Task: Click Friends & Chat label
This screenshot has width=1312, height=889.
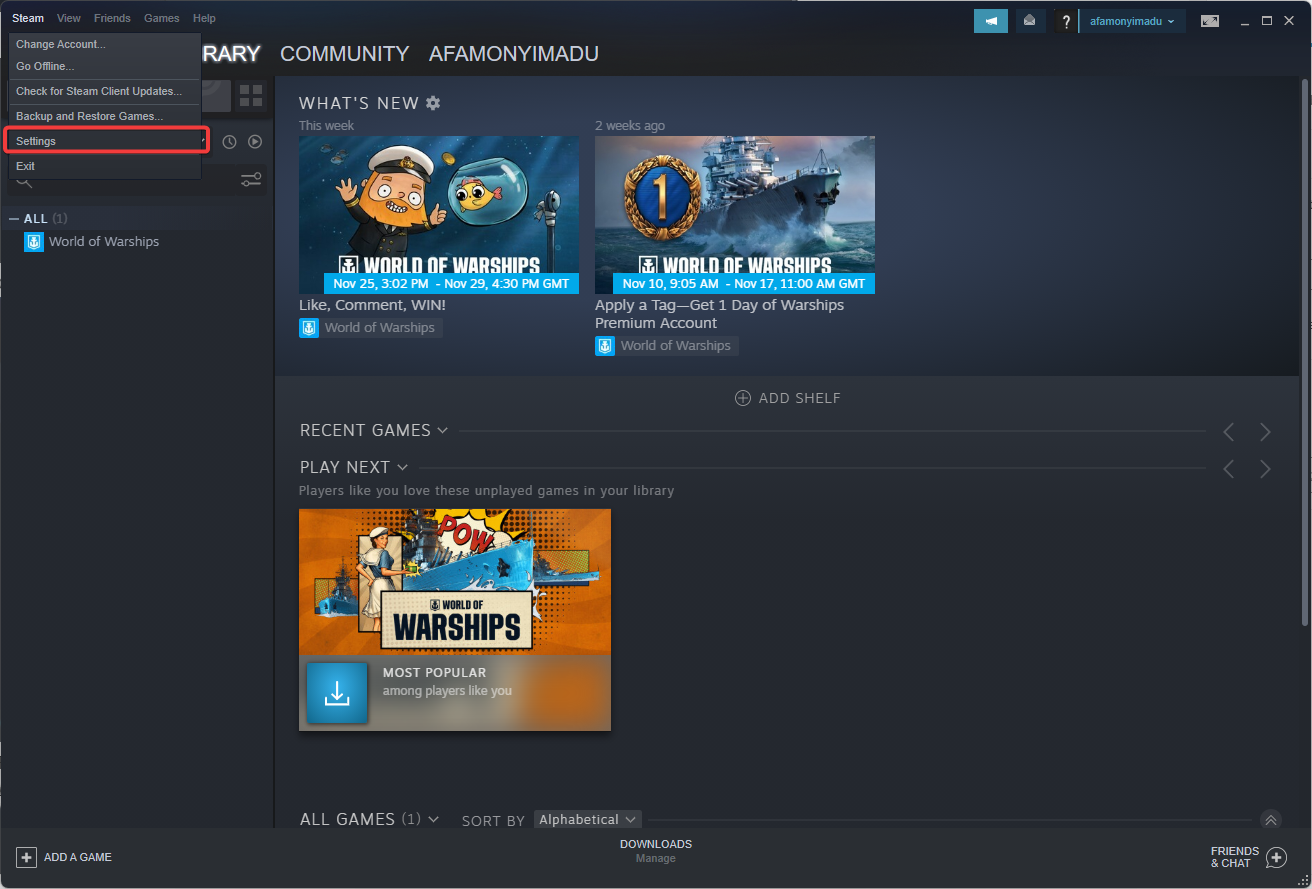Action: [1235, 857]
